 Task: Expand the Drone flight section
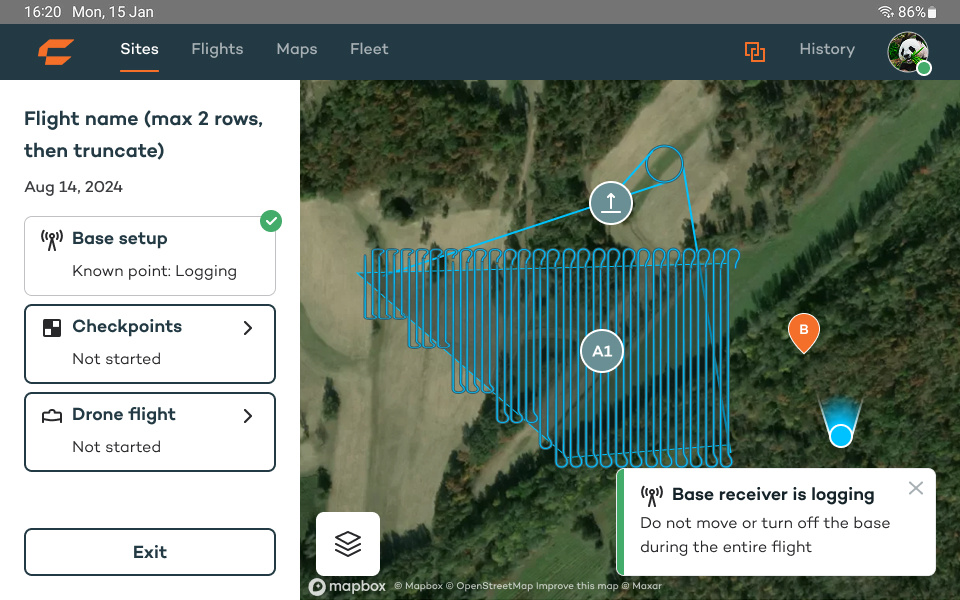coord(247,414)
